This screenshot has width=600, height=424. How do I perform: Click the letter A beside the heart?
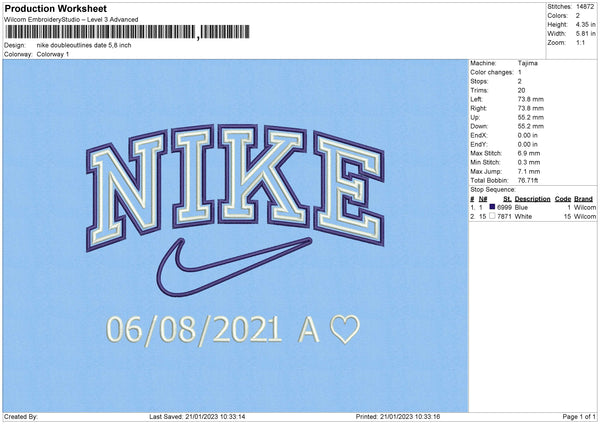308,330
